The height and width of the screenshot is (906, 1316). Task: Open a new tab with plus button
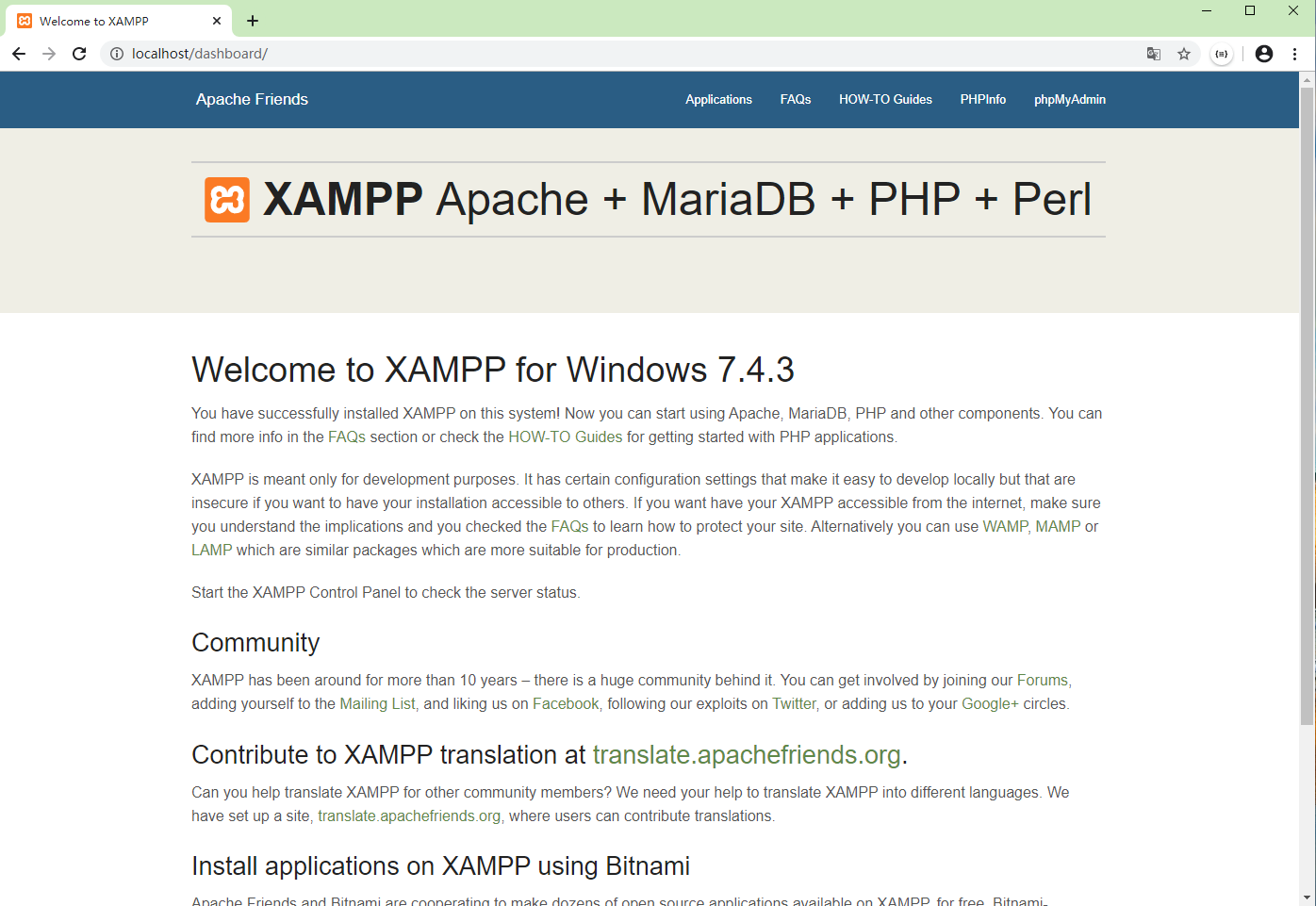pyautogui.click(x=253, y=21)
